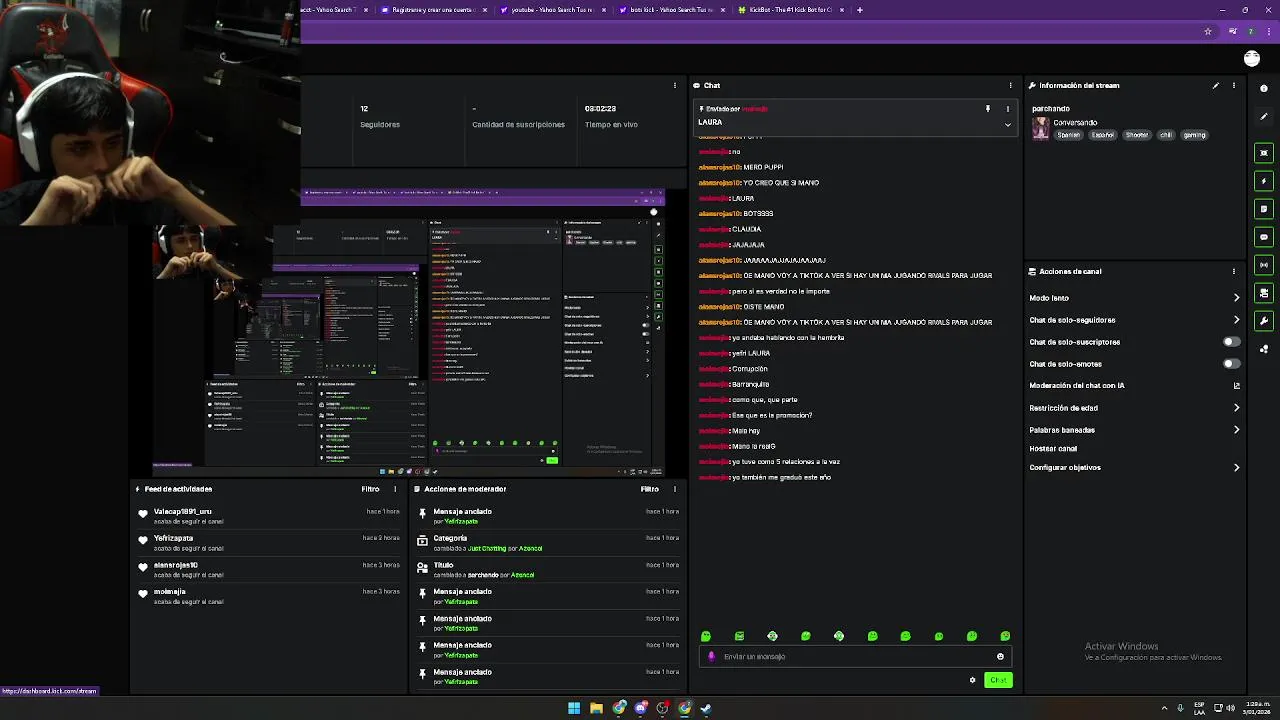Toggle the note panel sidebar icon
Image resolution: width=1280 pixels, height=720 pixels.
[1264, 209]
